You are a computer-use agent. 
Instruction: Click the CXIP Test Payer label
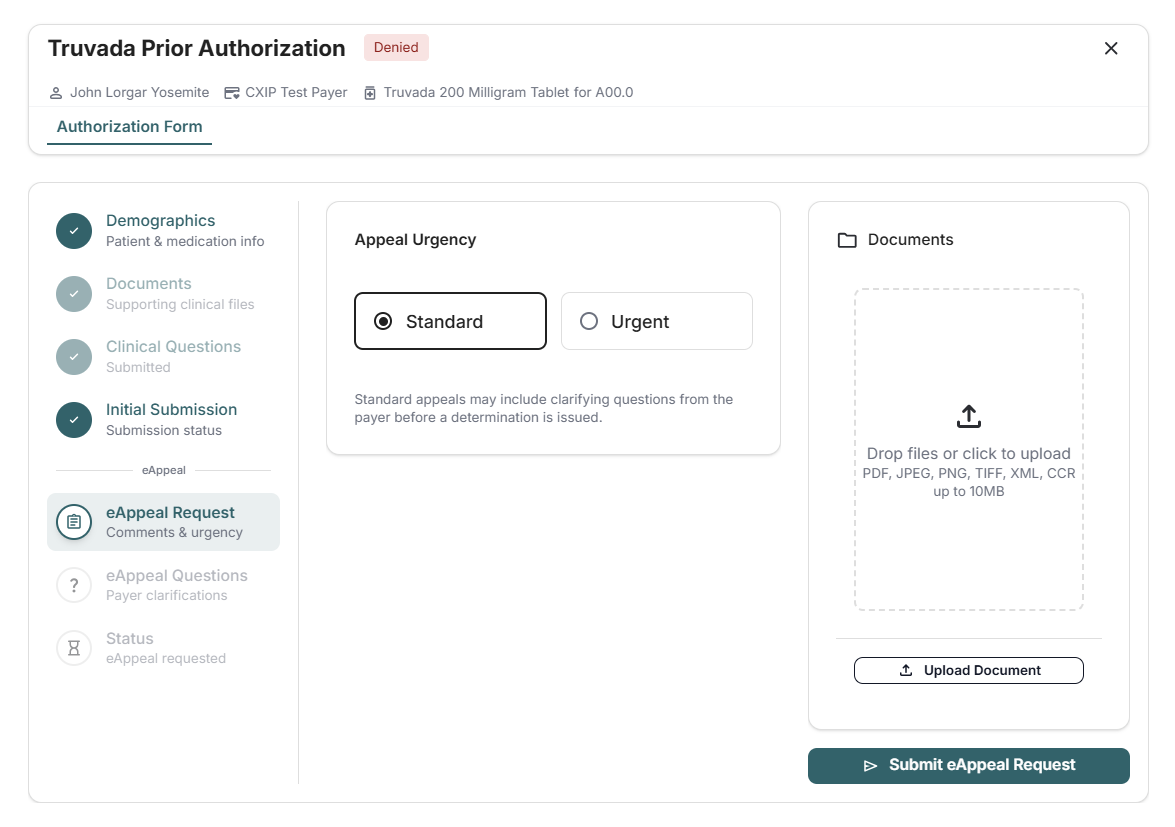click(296, 92)
